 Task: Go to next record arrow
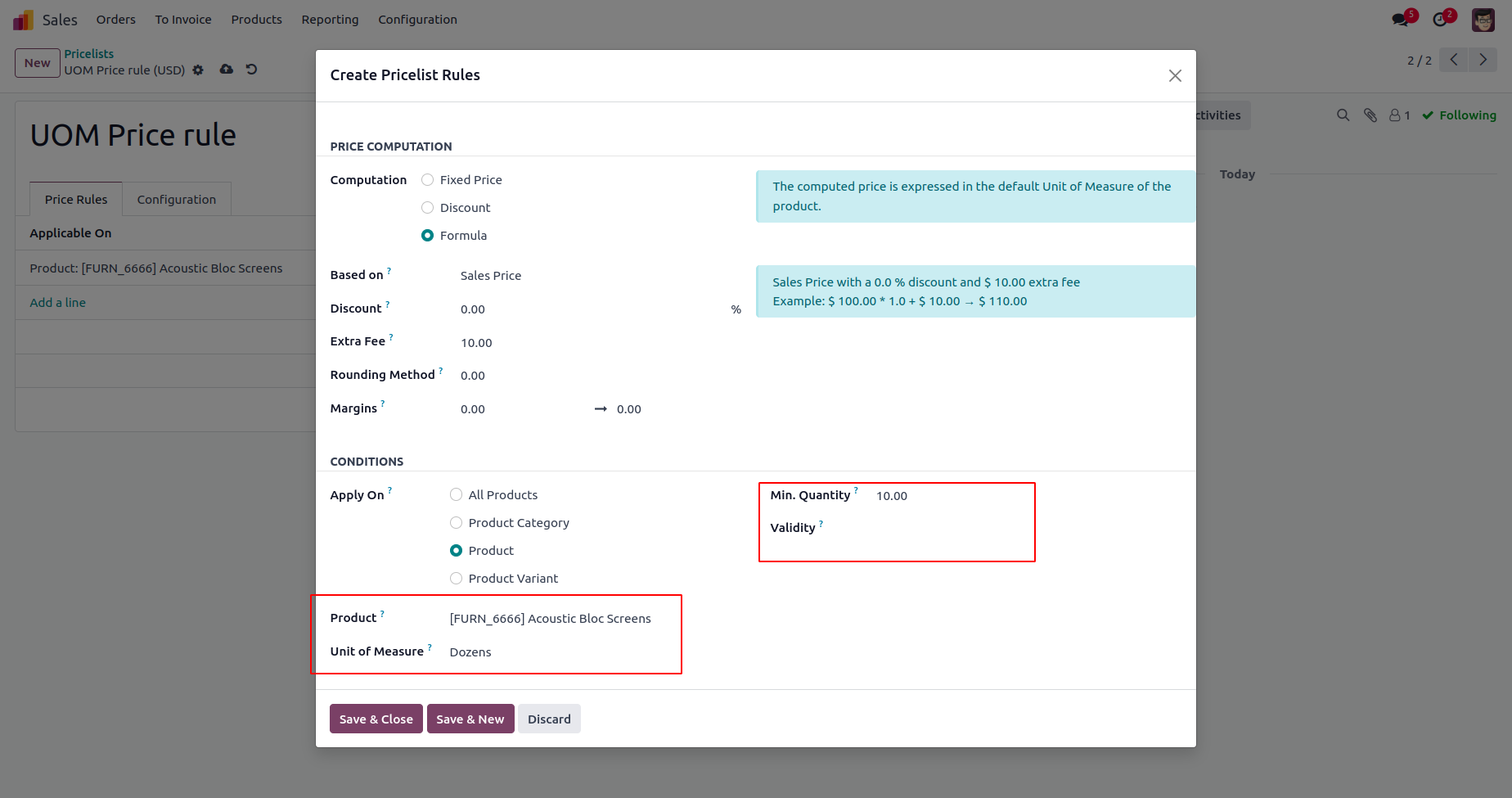[1483, 60]
